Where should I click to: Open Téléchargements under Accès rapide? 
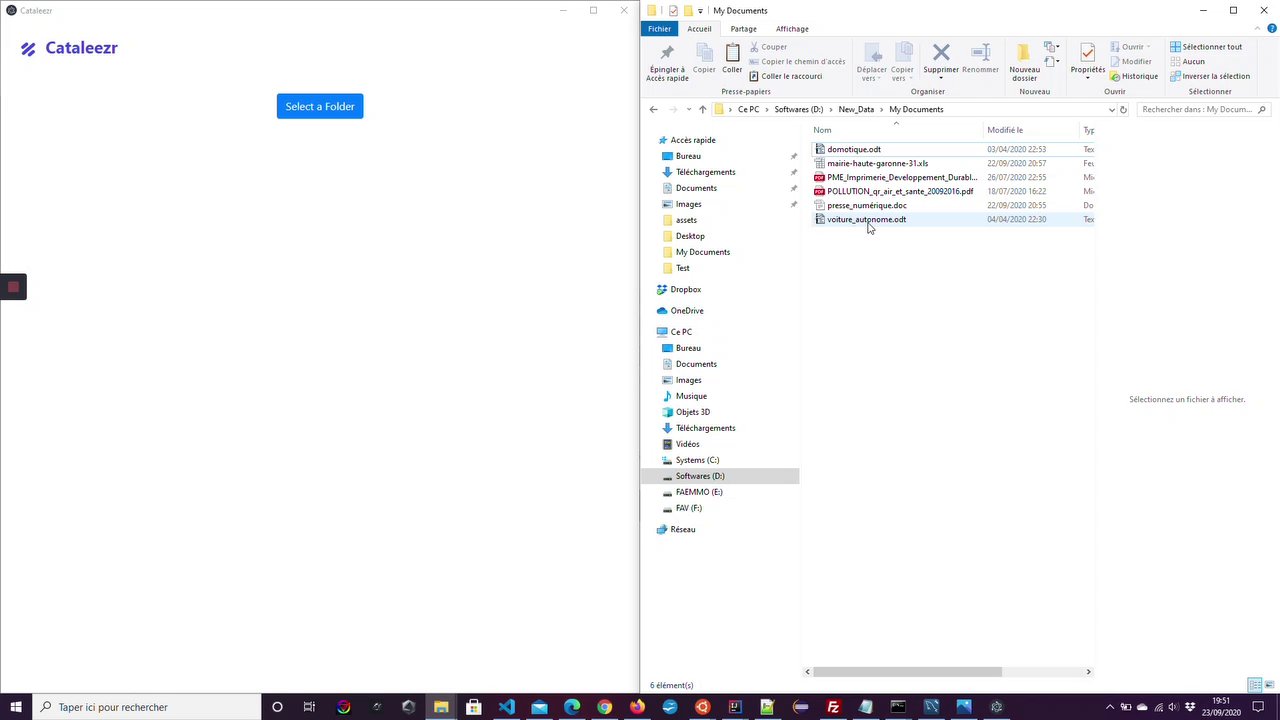(705, 172)
